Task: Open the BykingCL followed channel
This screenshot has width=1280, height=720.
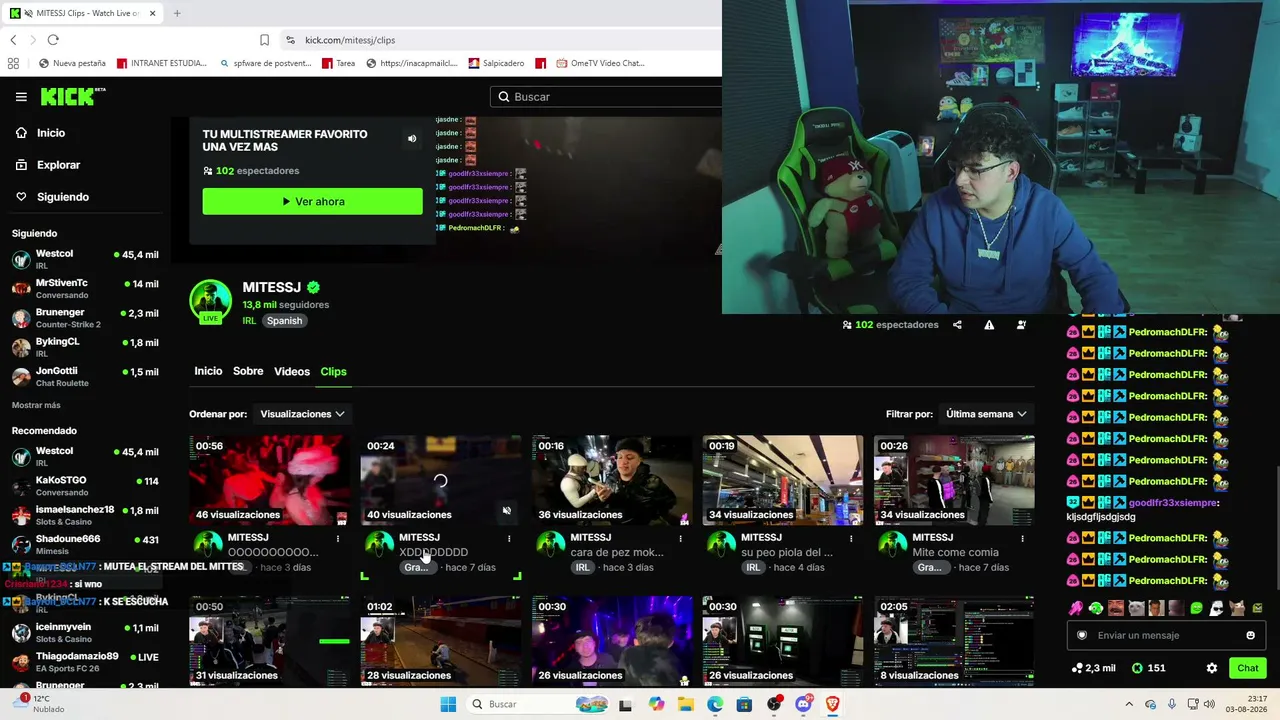Action: coord(85,347)
